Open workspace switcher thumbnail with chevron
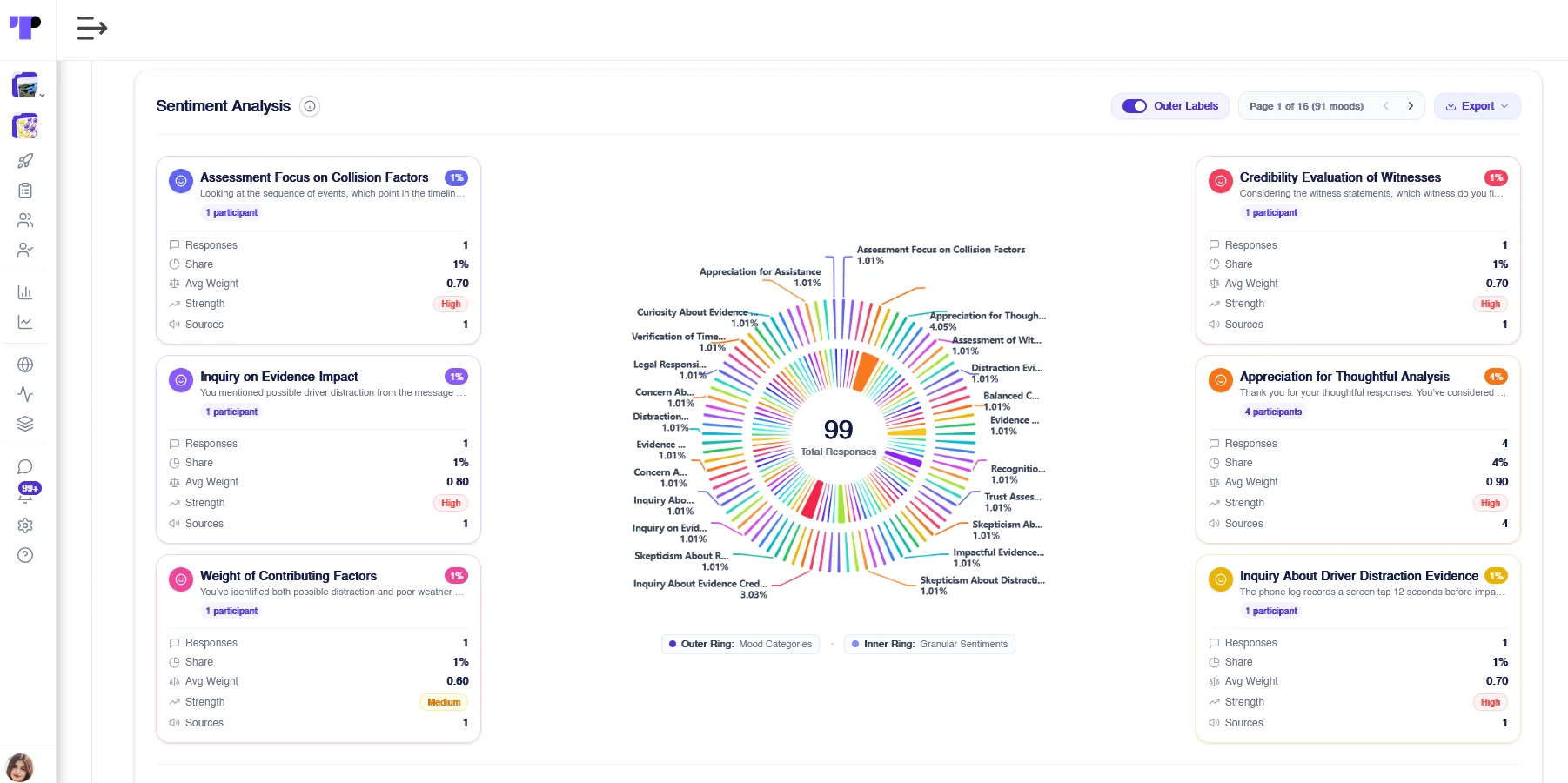Image resolution: width=1568 pixels, height=783 pixels. point(27,86)
